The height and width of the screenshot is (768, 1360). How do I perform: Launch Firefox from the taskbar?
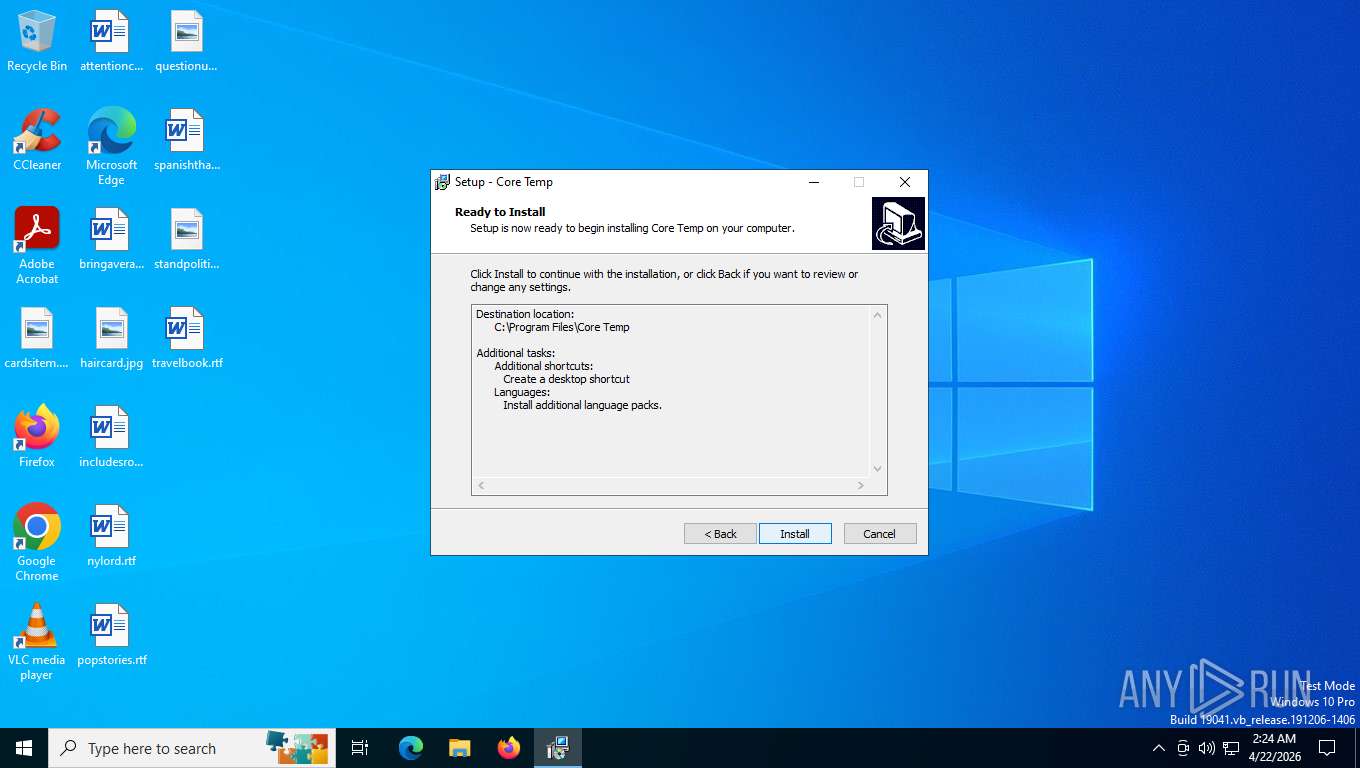(x=509, y=748)
